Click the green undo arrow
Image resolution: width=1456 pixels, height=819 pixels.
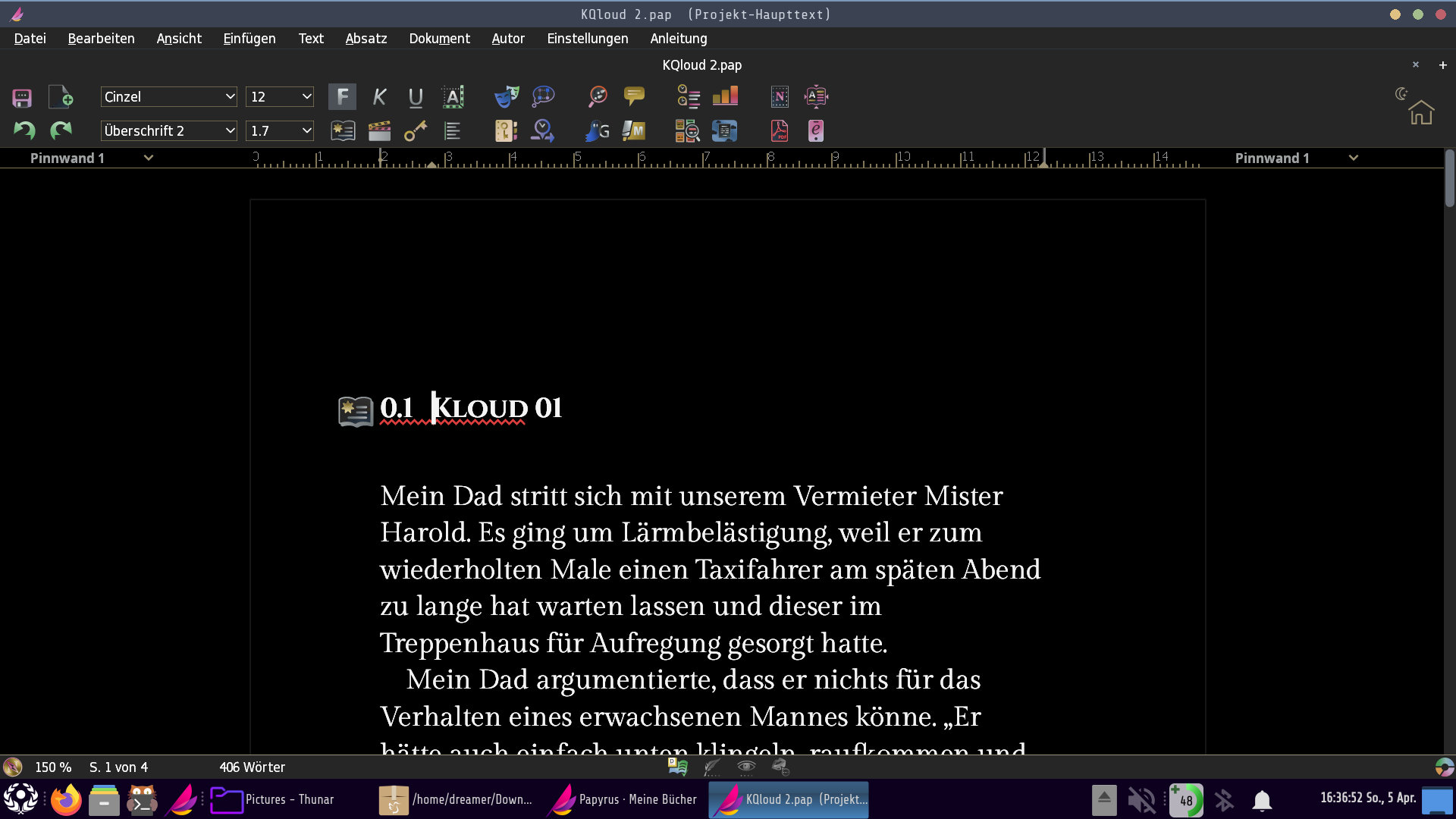[24, 130]
